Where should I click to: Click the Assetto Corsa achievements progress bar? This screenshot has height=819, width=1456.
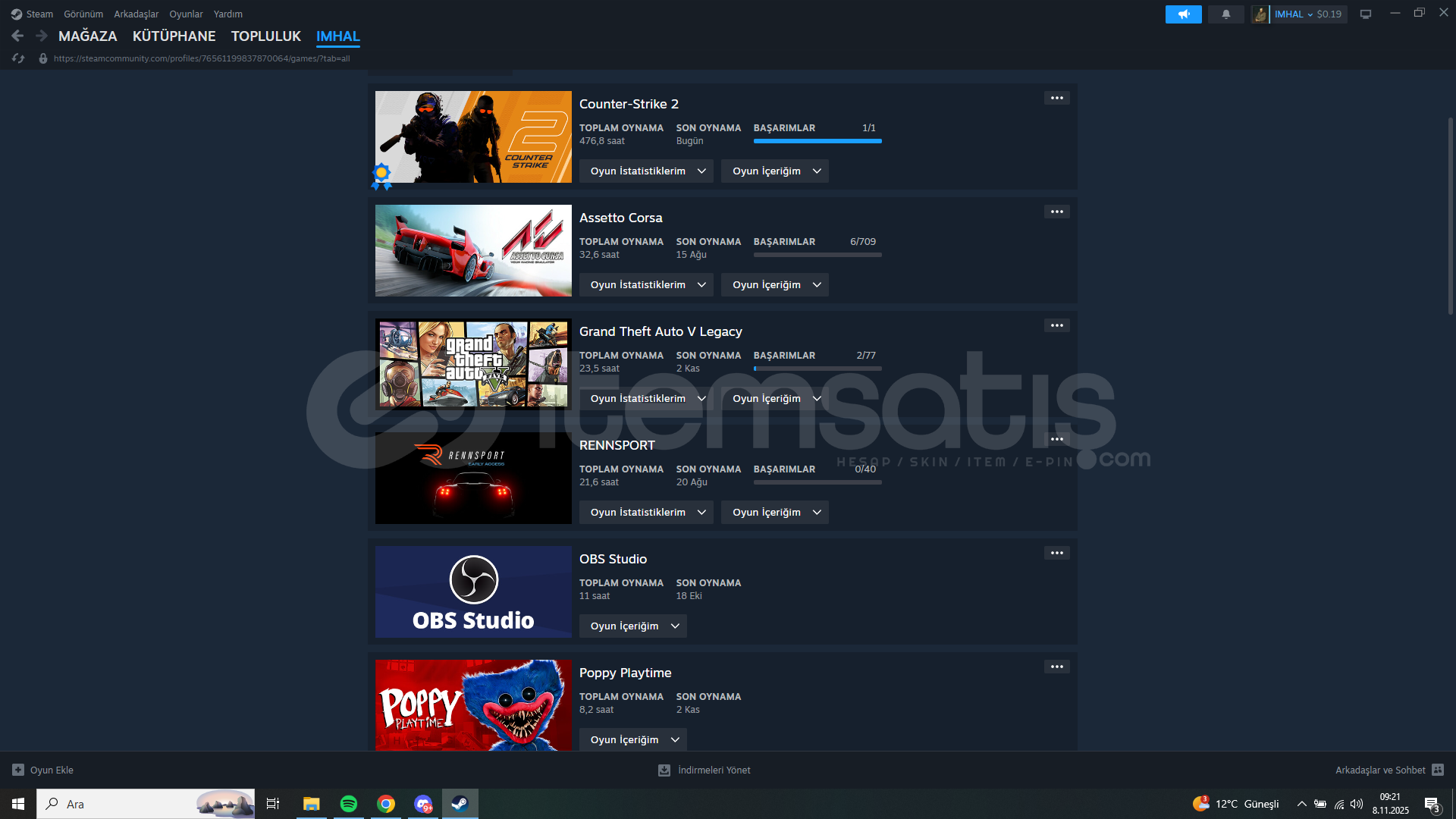(x=817, y=255)
